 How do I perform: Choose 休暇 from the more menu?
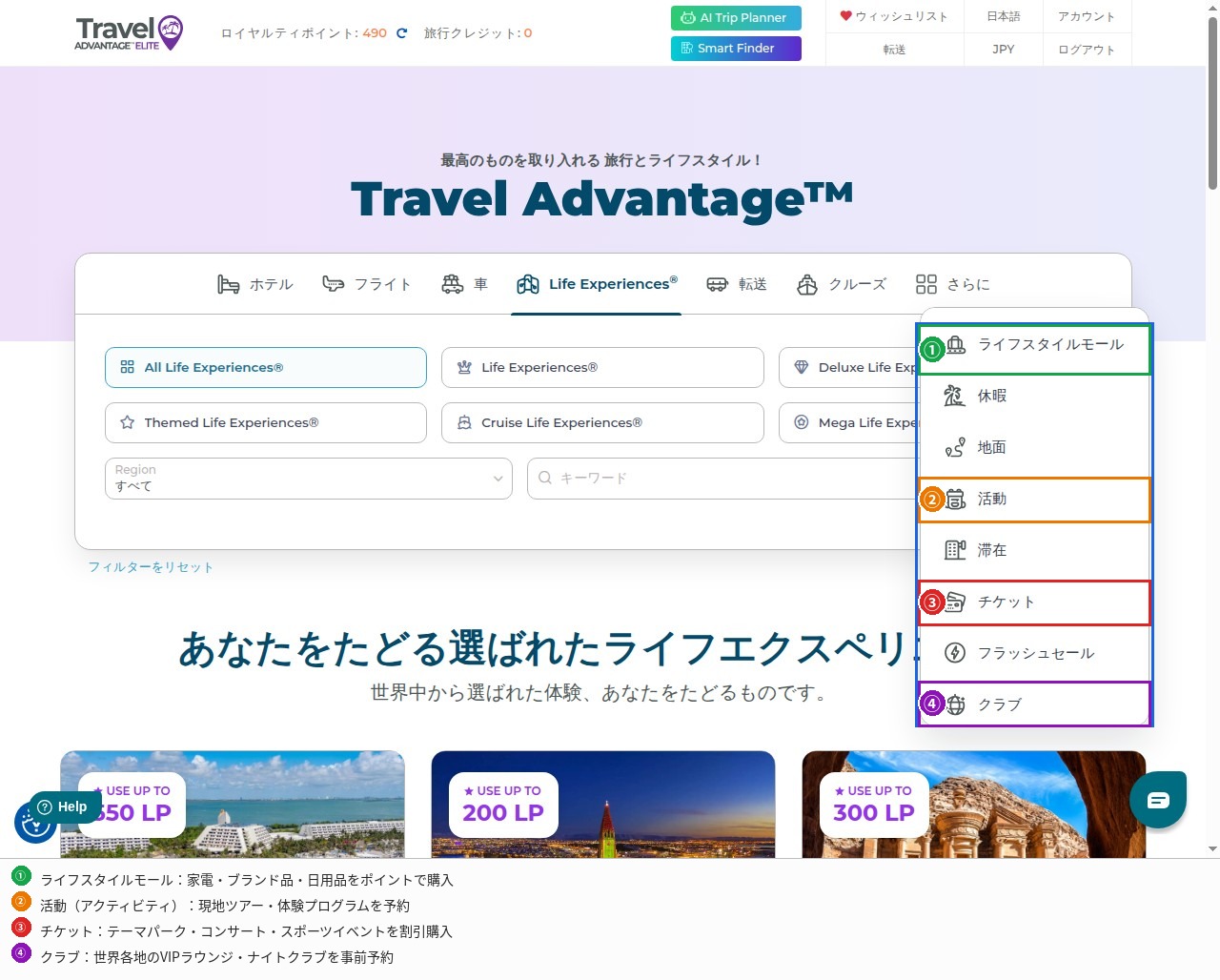(1035, 396)
